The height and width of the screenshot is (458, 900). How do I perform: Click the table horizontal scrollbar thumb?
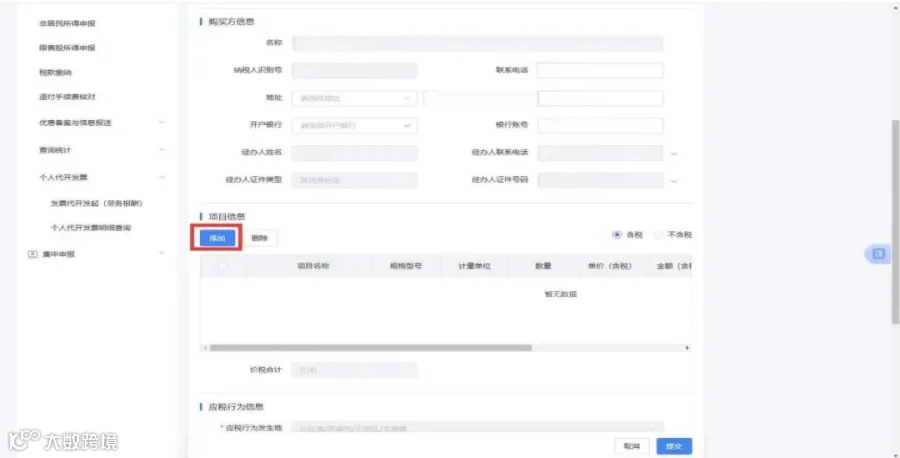coord(371,348)
